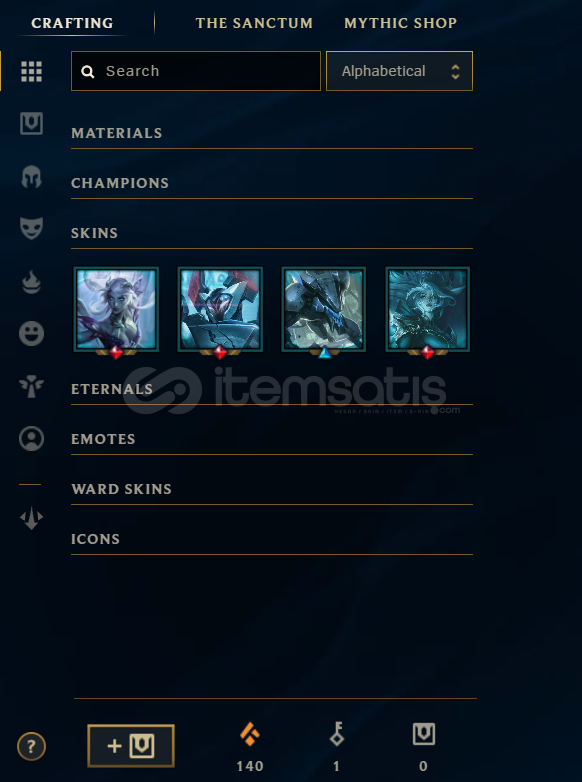Filter loot by emotes smiley icon
Viewport: 582px width, 782px height.
point(31,334)
